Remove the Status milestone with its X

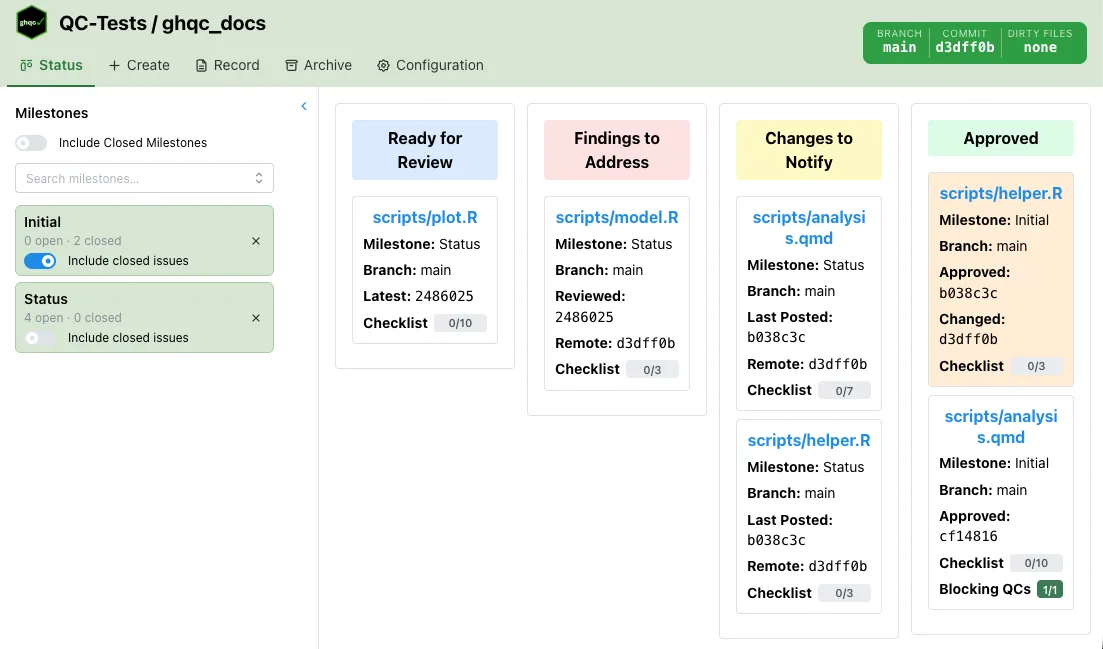[256, 318]
